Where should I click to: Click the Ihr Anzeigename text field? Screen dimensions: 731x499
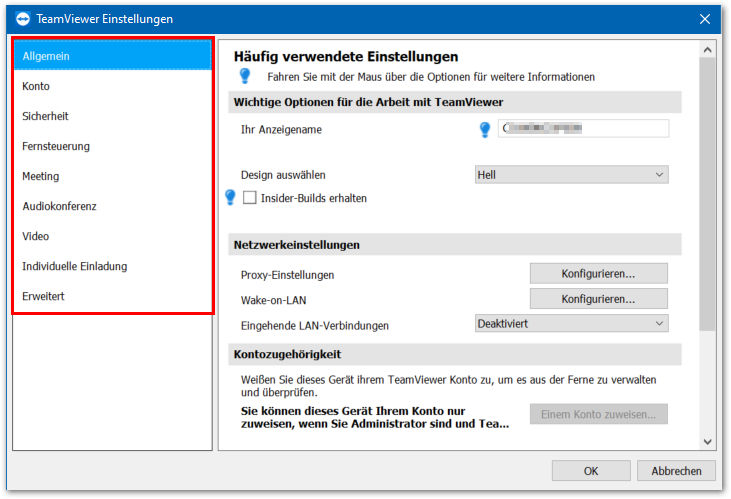point(584,128)
